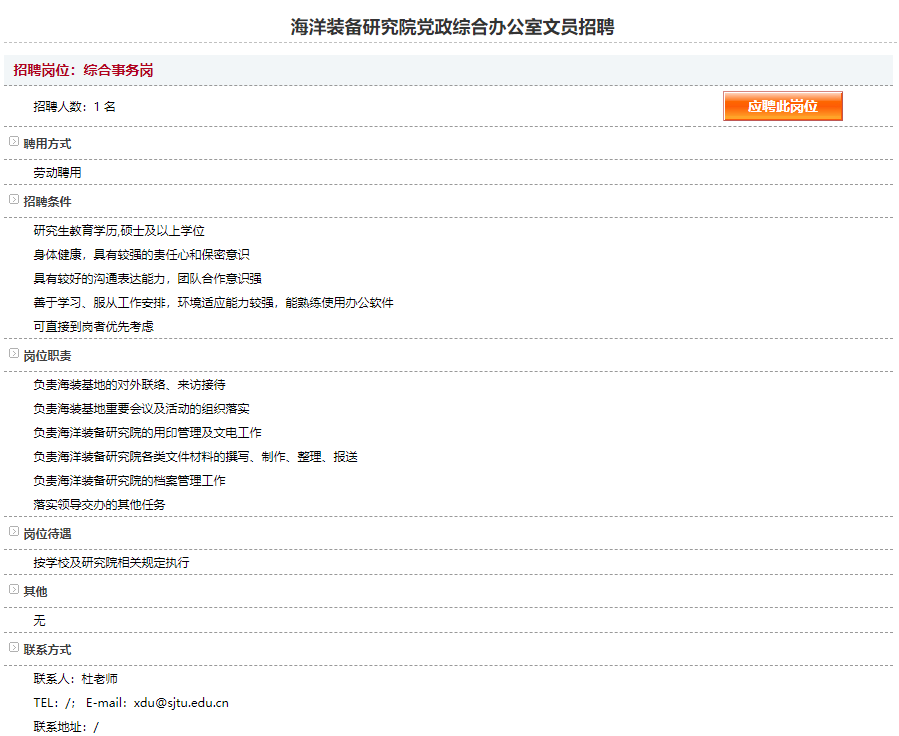The width and height of the screenshot is (899, 736).
Task: Select the 劳动聘用 text
Action: 57,173
